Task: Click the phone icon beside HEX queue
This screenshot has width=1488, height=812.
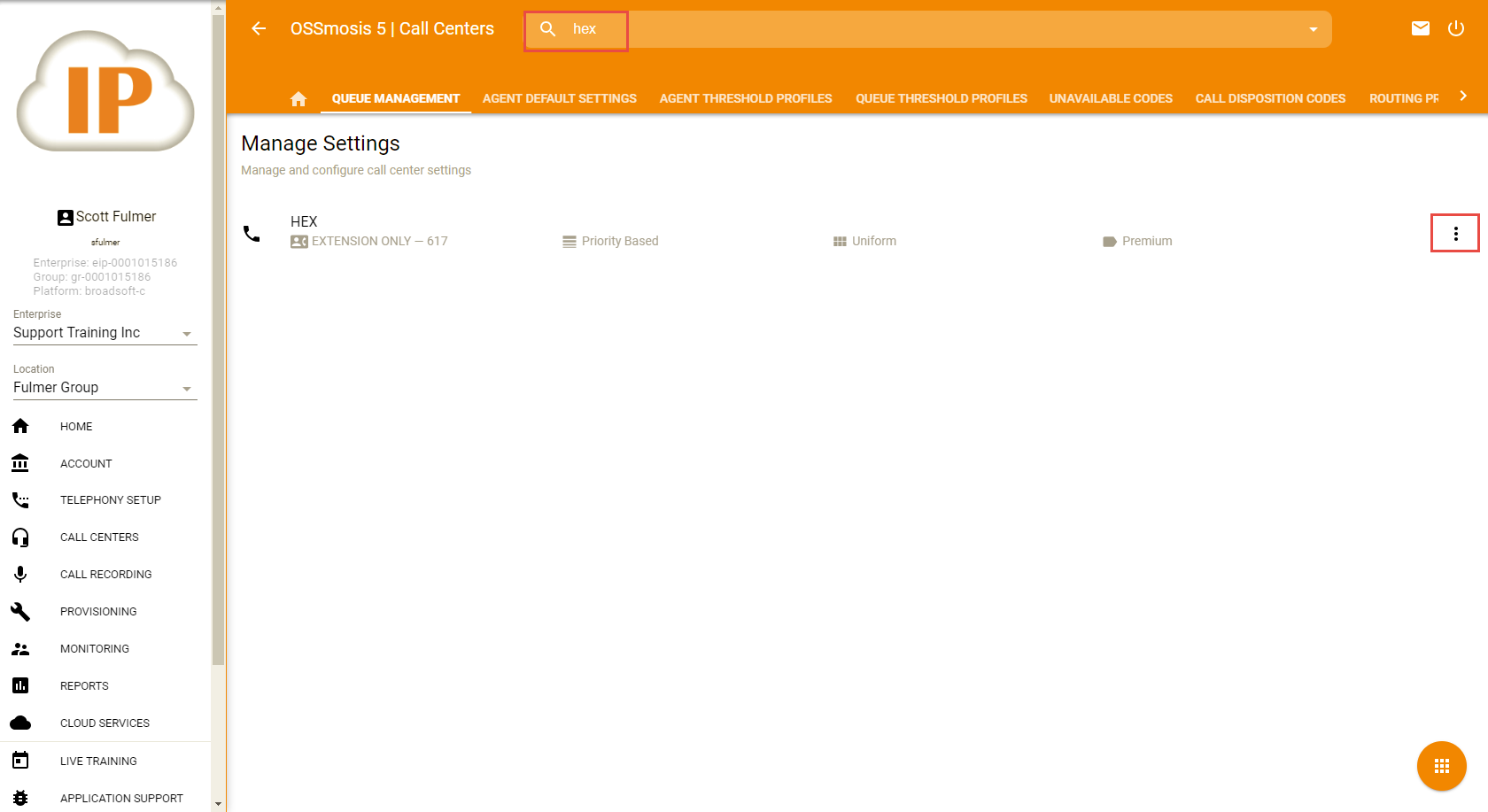Action: pyautogui.click(x=252, y=234)
